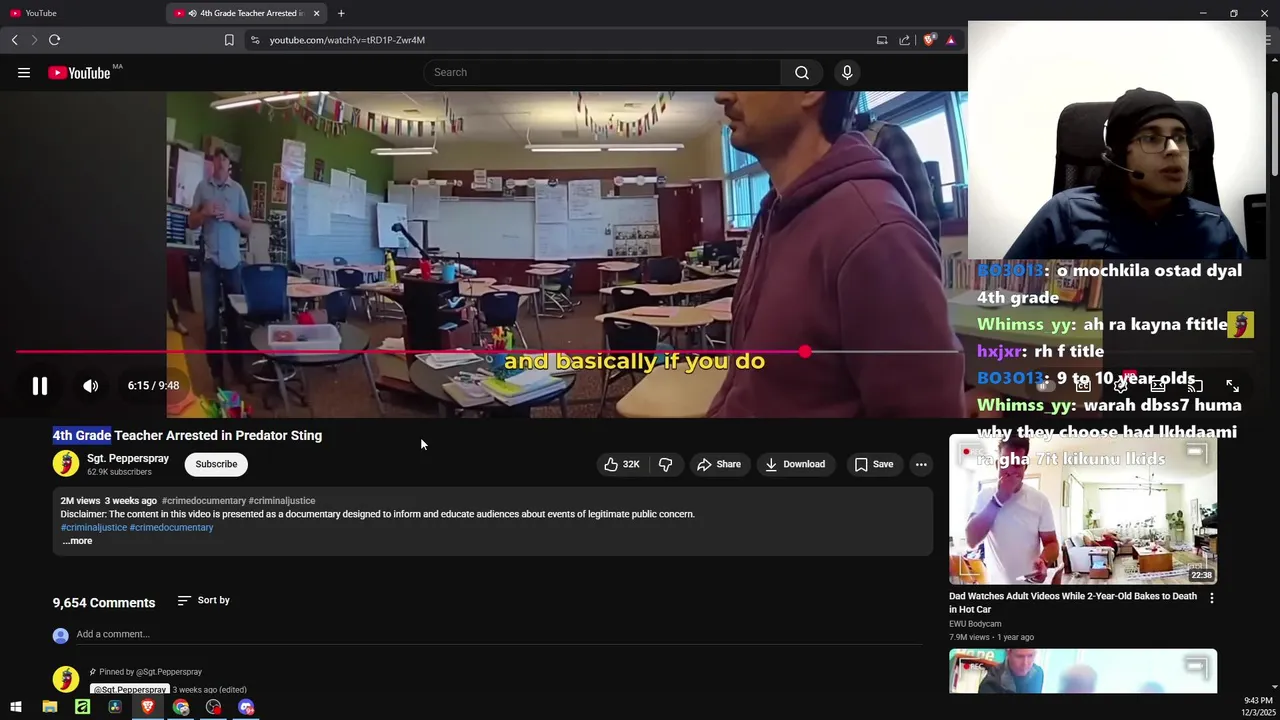
Task: Open more actions three-dot menu under video
Action: [921, 464]
